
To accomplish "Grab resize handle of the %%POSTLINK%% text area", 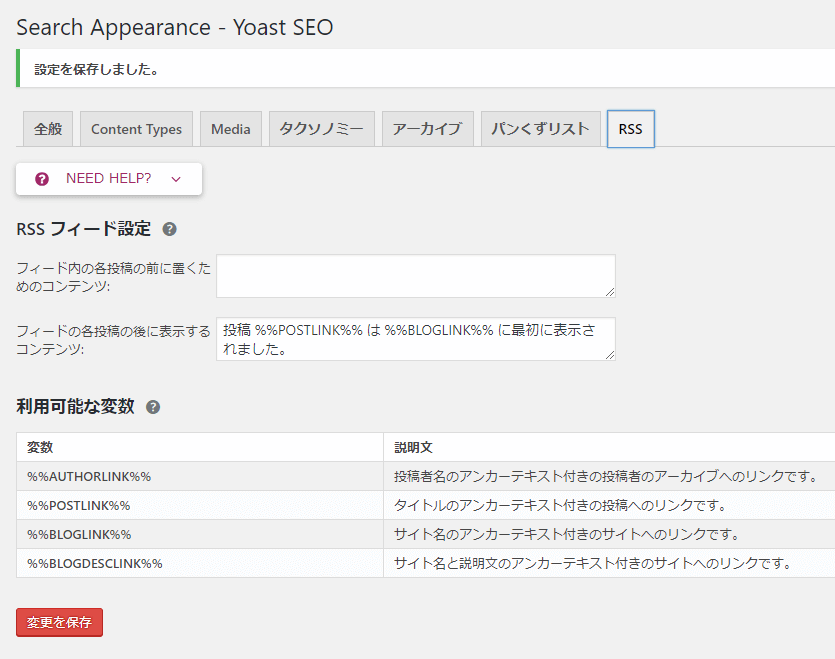I will pyautogui.click(x=610, y=355).
